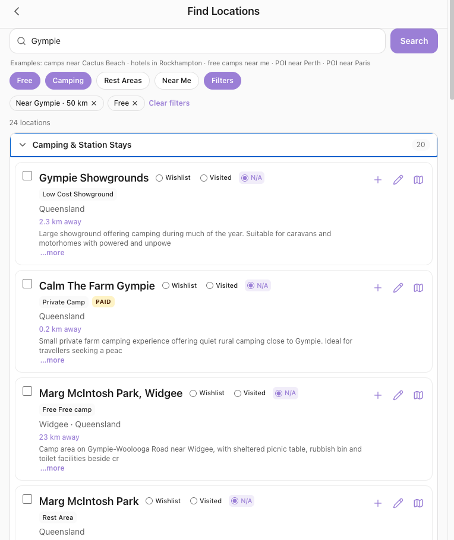Click into the Gympie search field
This screenshot has width=454, height=540.
pos(197,41)
